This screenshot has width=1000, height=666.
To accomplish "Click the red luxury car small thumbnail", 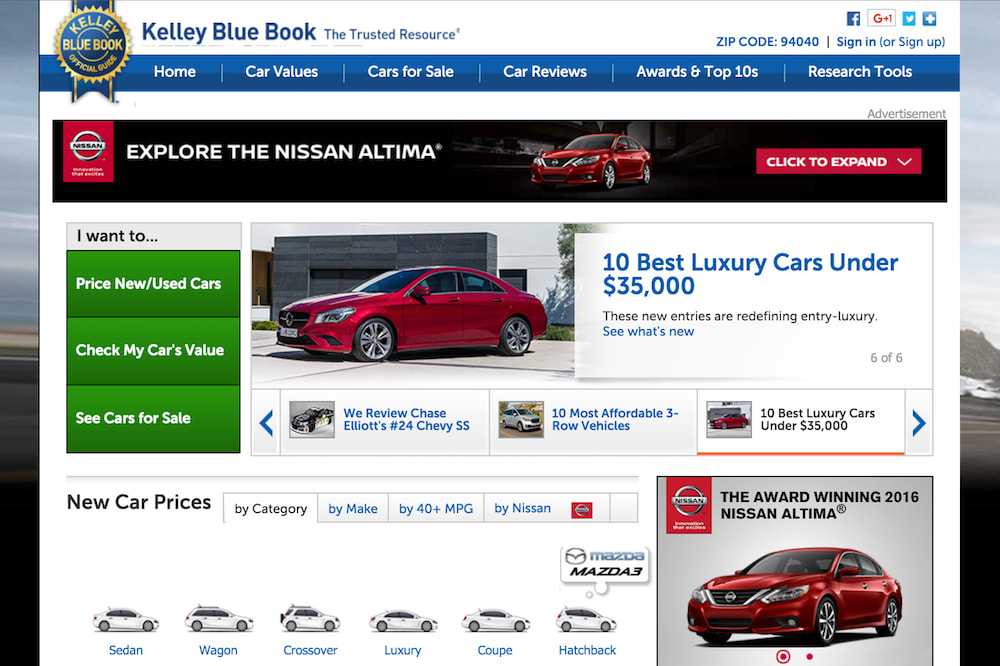I will coord(729,419).
